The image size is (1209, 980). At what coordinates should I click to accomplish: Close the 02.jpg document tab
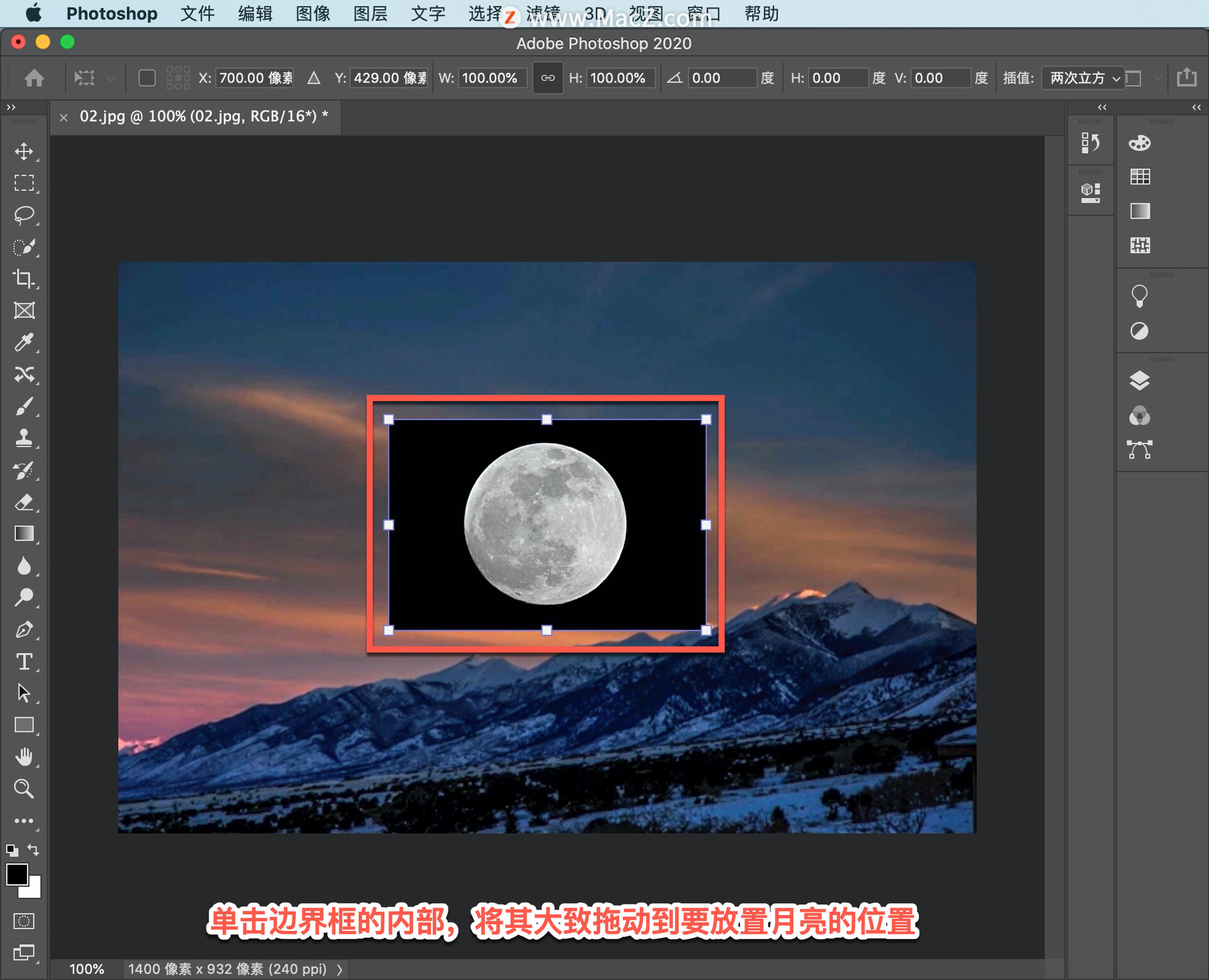click(64, 117)
